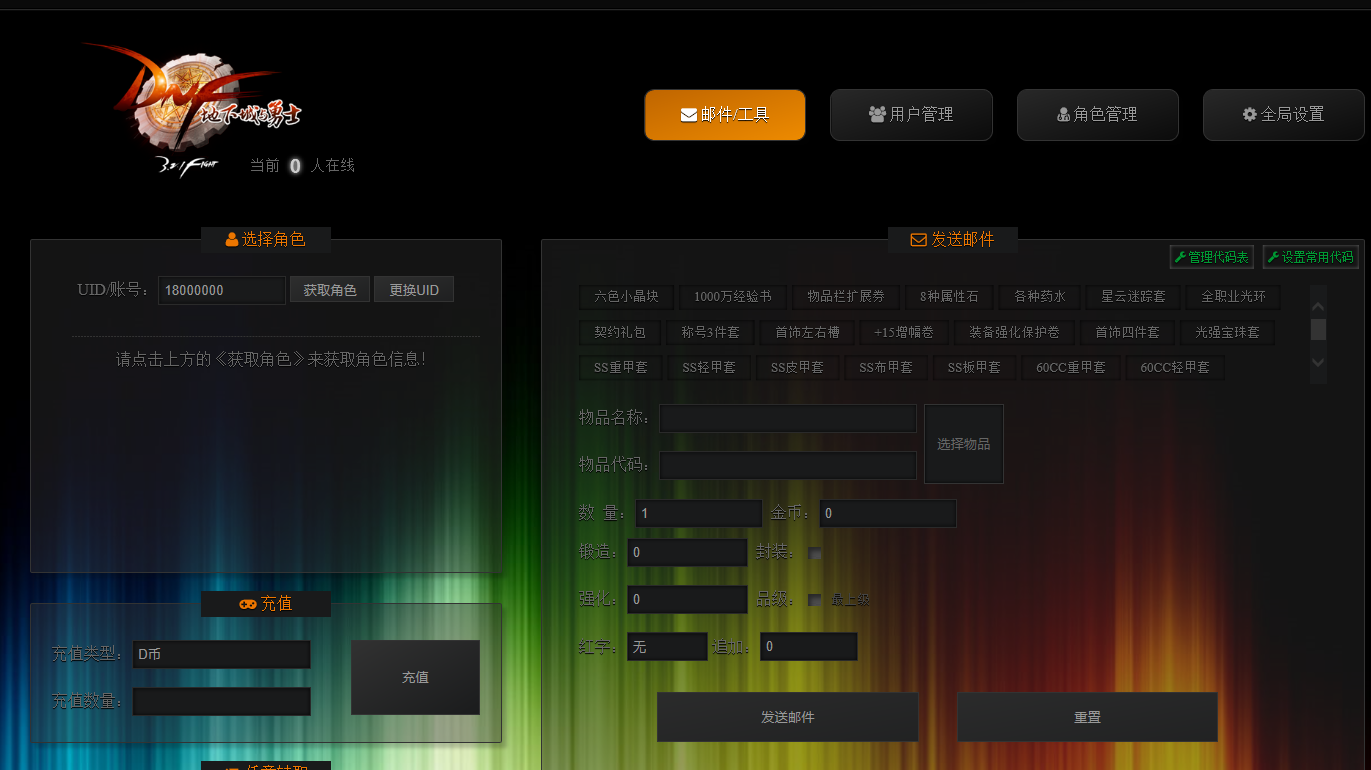Click the envelope icon in 发送邮件 panel header
Screen dimensions: 1371x770
tap(918, 240)
